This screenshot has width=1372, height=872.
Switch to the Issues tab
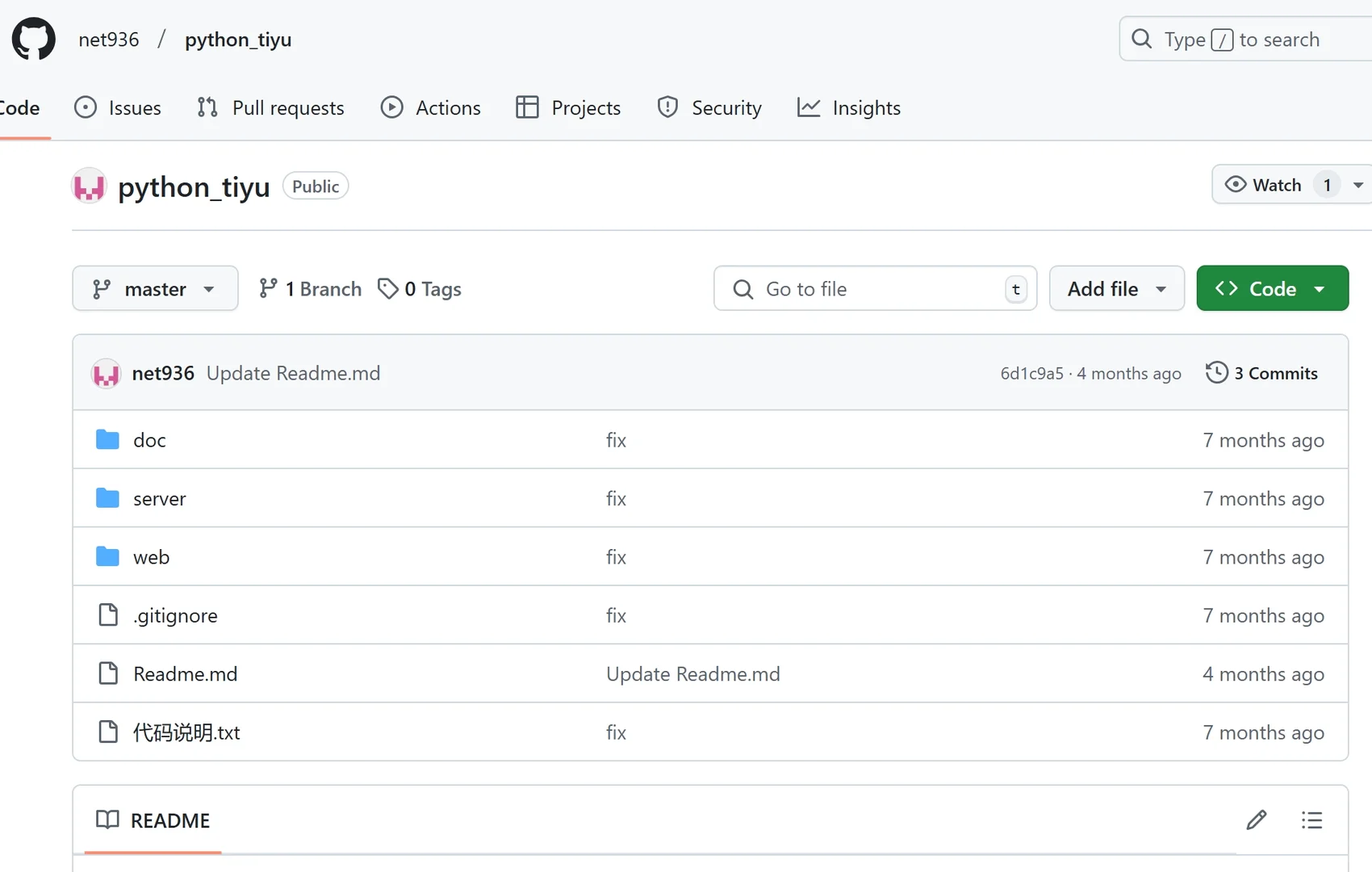(118, 107)
